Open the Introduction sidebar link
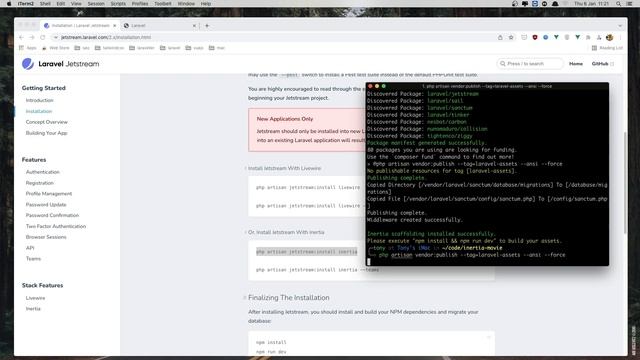Image resolution: width=640 pixels, height=360 pixels. (40, 100)
